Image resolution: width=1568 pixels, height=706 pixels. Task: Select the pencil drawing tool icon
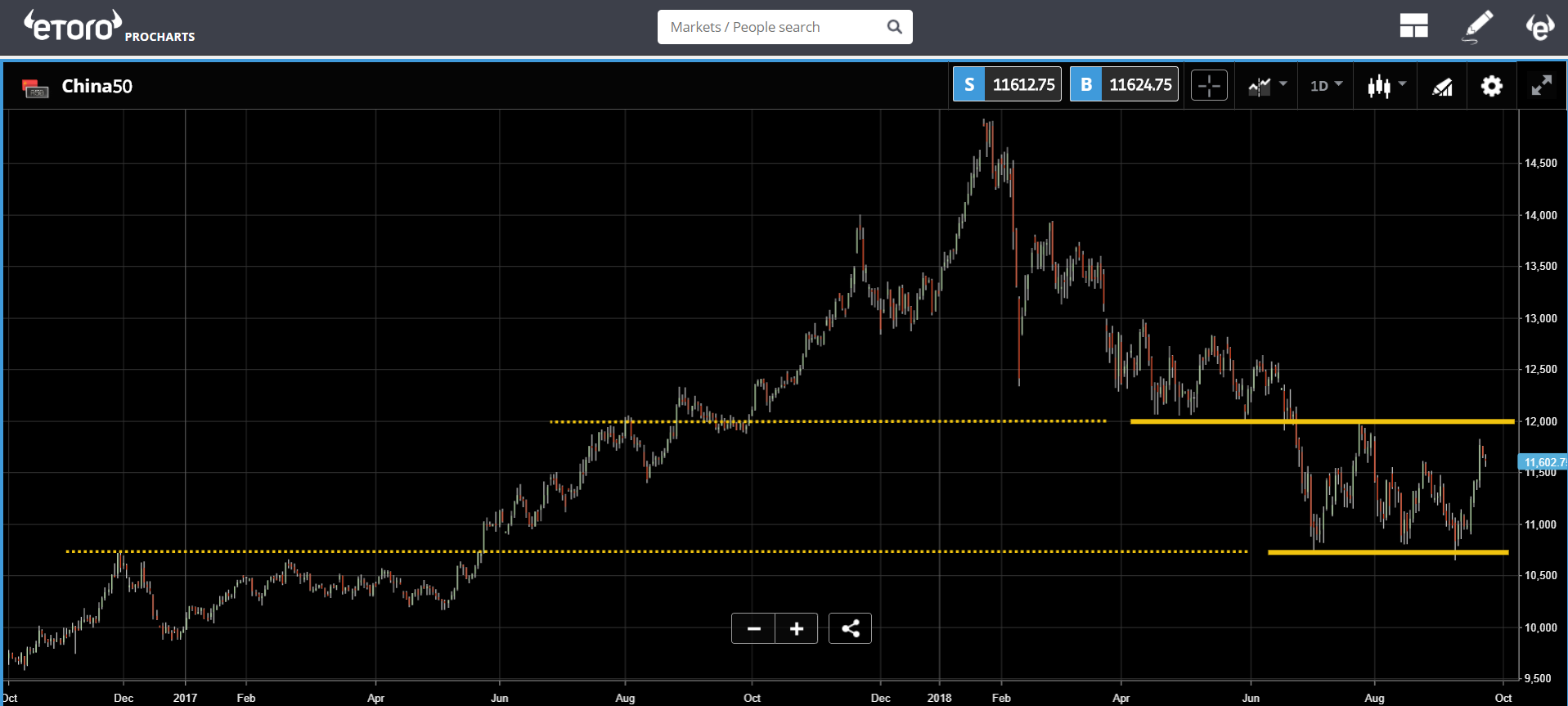1477,26
